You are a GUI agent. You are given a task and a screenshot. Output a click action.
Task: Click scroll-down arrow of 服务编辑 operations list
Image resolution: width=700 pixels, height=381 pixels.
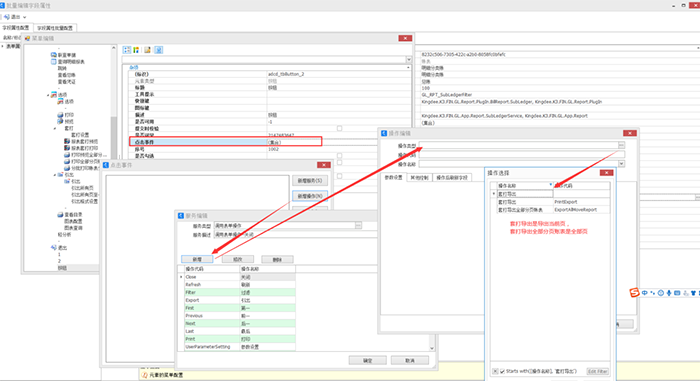432,348
